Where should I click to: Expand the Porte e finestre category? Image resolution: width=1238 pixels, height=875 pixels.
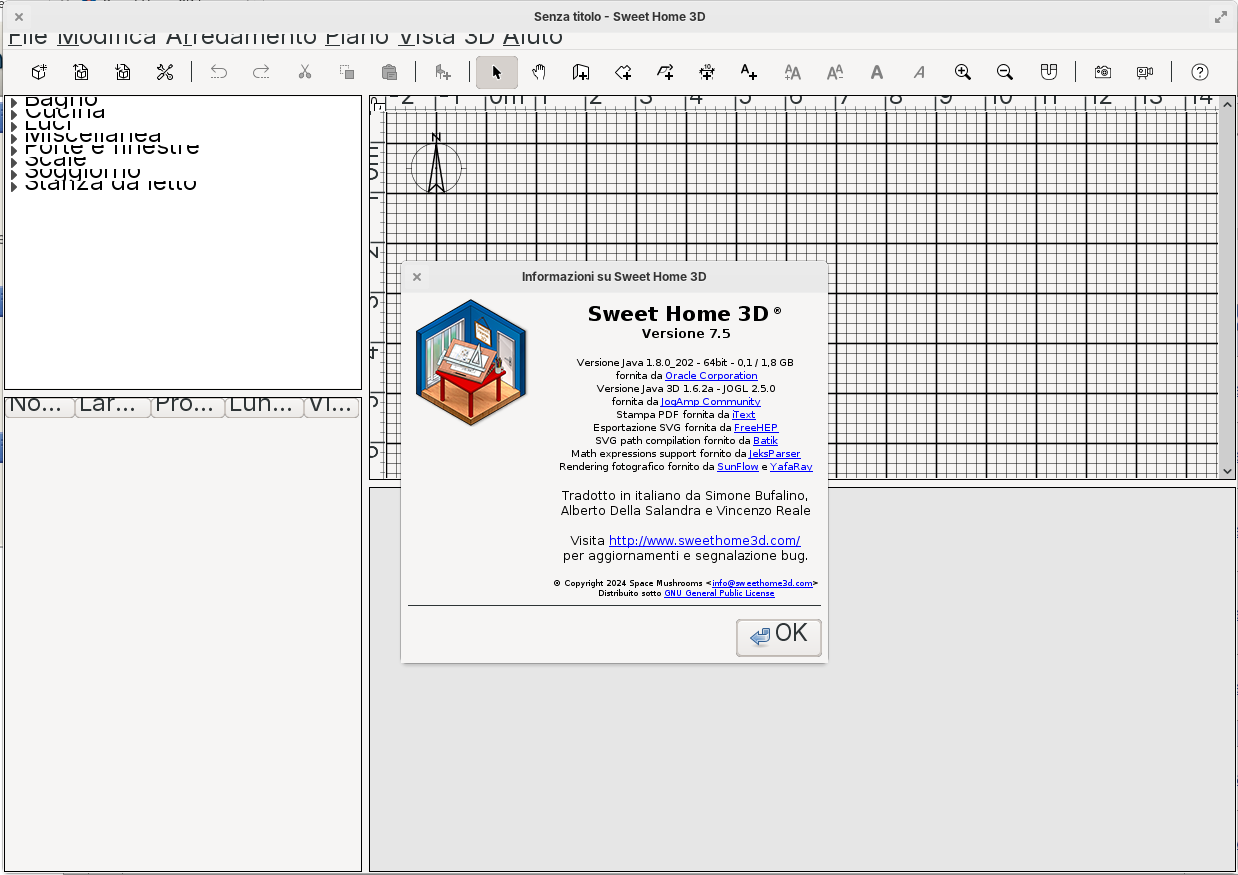coord(15,150)
